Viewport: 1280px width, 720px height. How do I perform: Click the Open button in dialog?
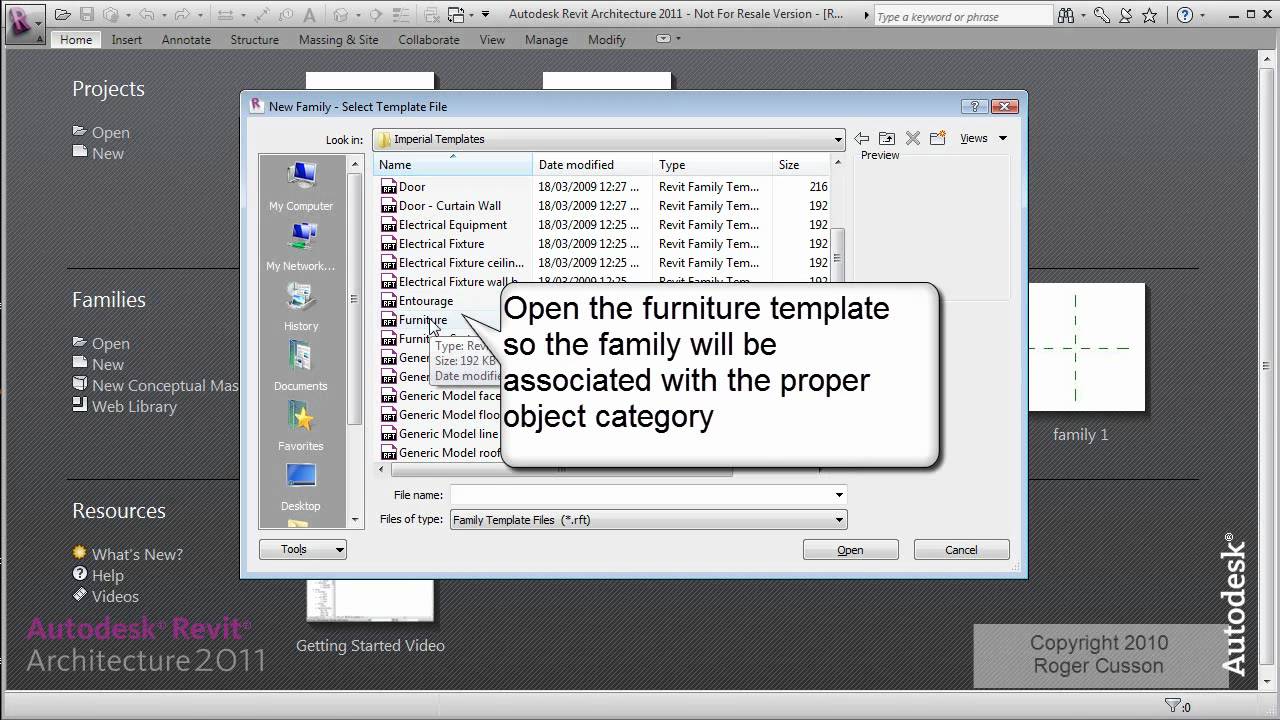point(850,550)
